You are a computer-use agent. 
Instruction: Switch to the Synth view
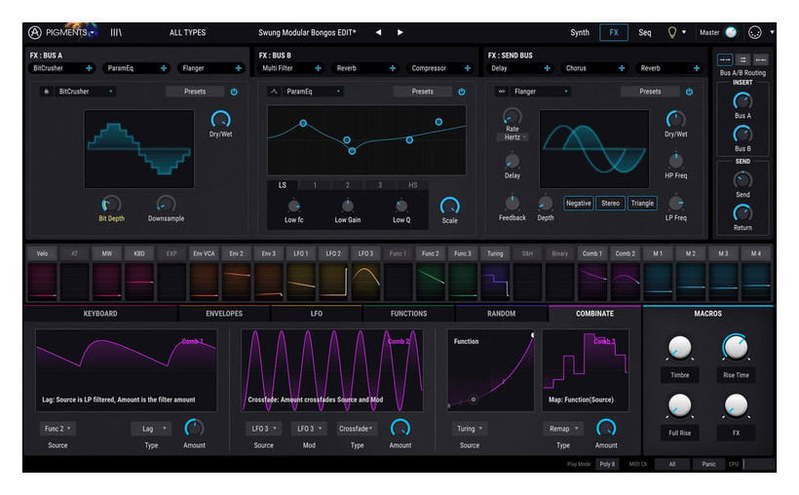[580, 33]
